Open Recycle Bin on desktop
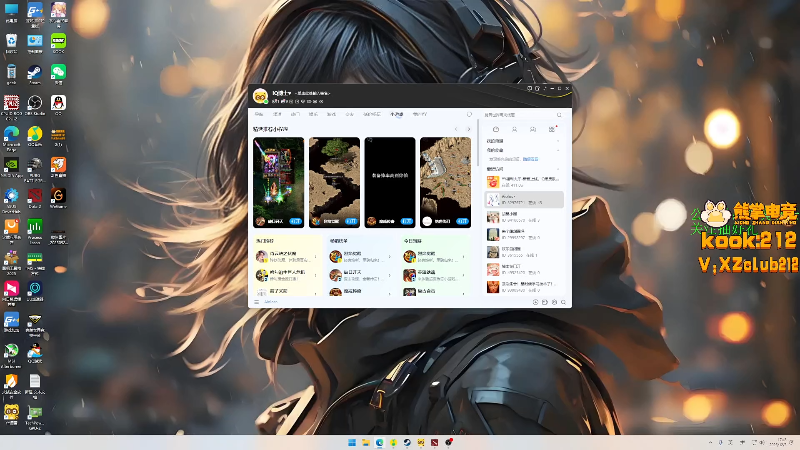 11,43
